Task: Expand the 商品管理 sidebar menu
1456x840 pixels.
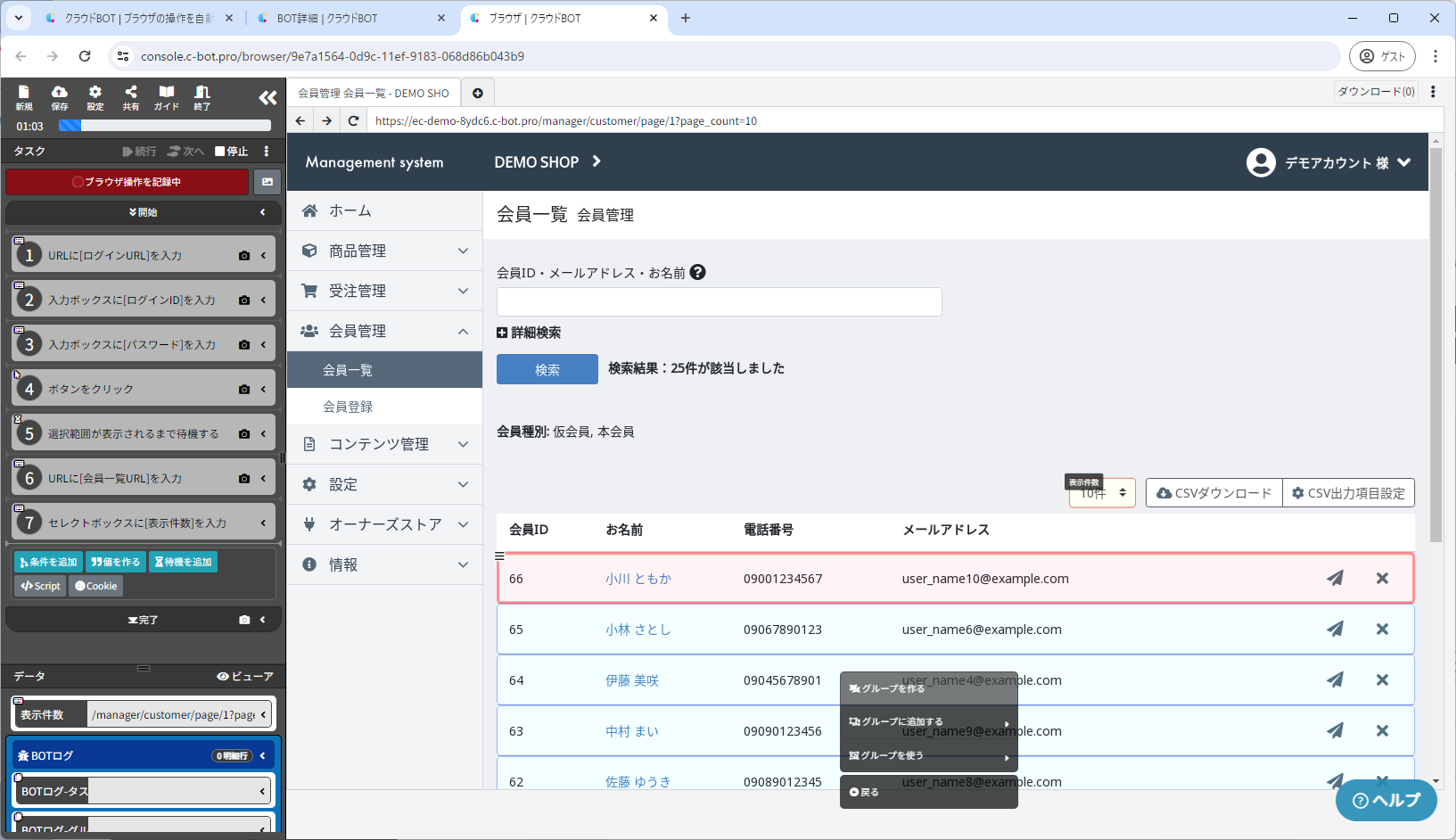Action: (x=385, y=251)
